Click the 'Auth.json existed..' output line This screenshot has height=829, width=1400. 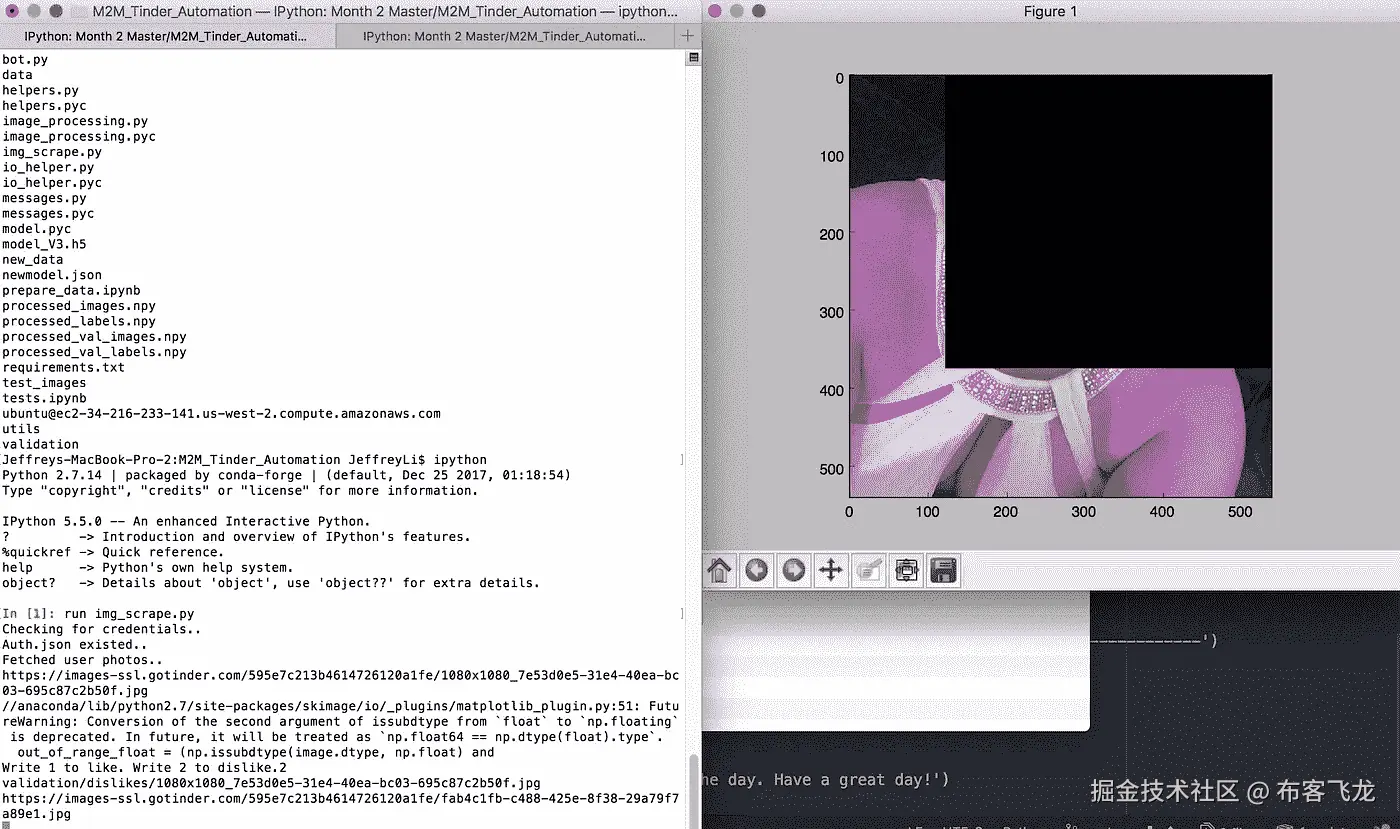click(x=75, y=644)
